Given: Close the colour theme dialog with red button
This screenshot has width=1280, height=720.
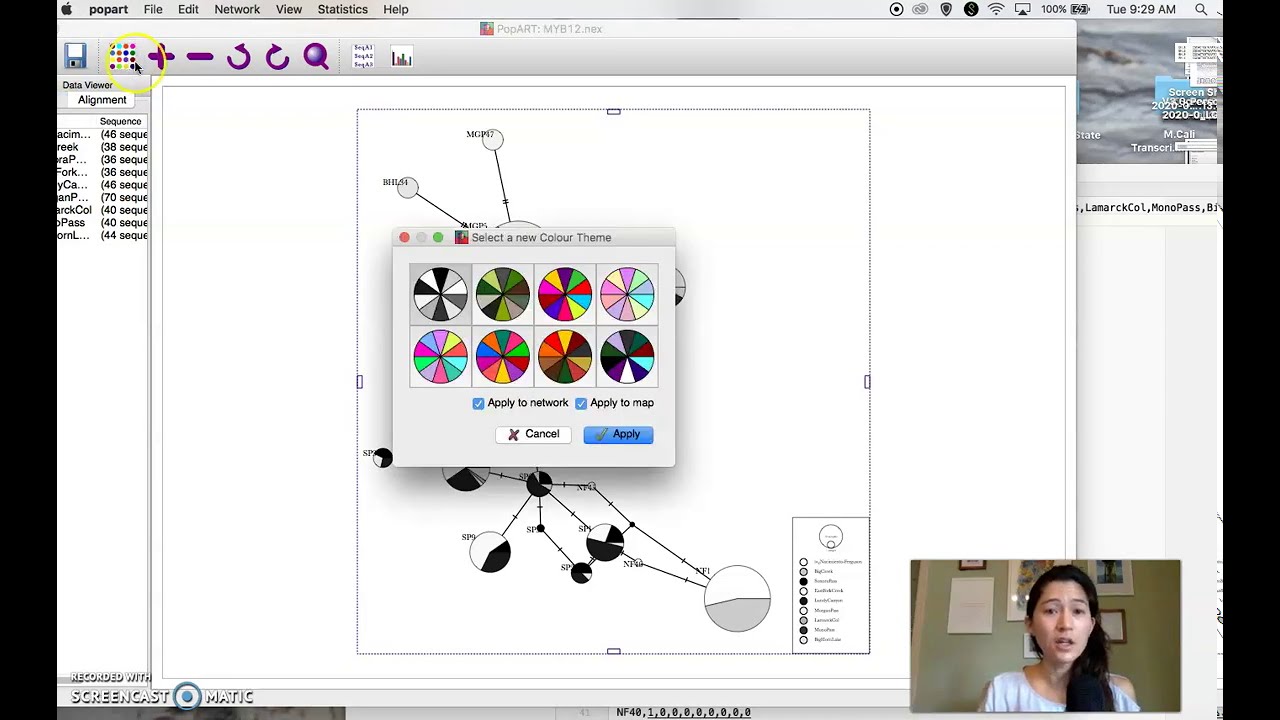Looking at the screenshot, I should [404, 238].
